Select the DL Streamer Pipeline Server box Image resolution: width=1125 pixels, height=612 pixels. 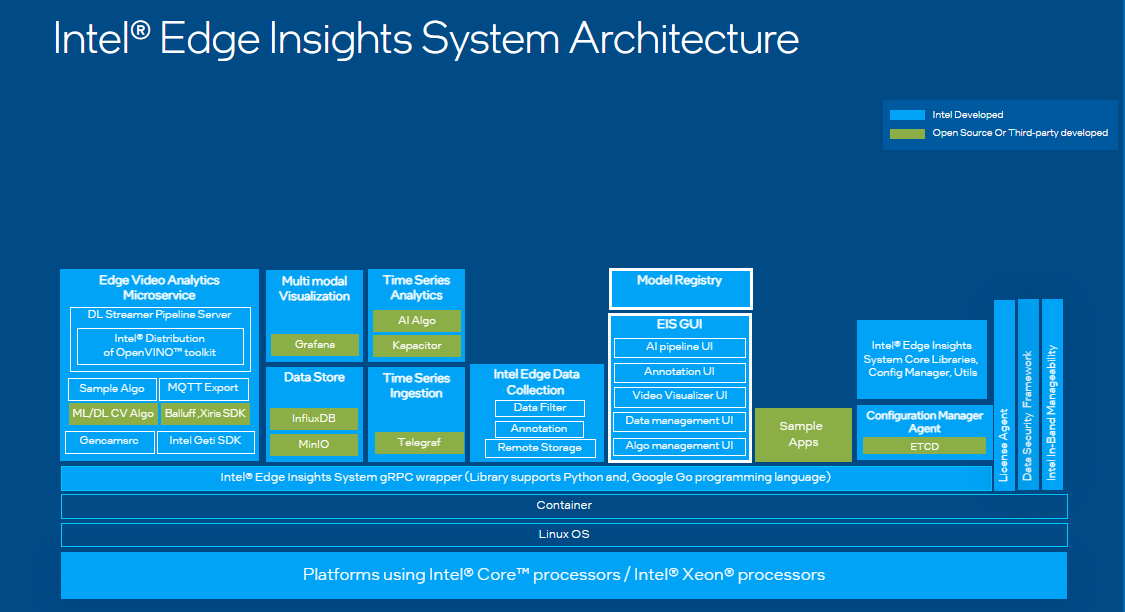point(160,339)
